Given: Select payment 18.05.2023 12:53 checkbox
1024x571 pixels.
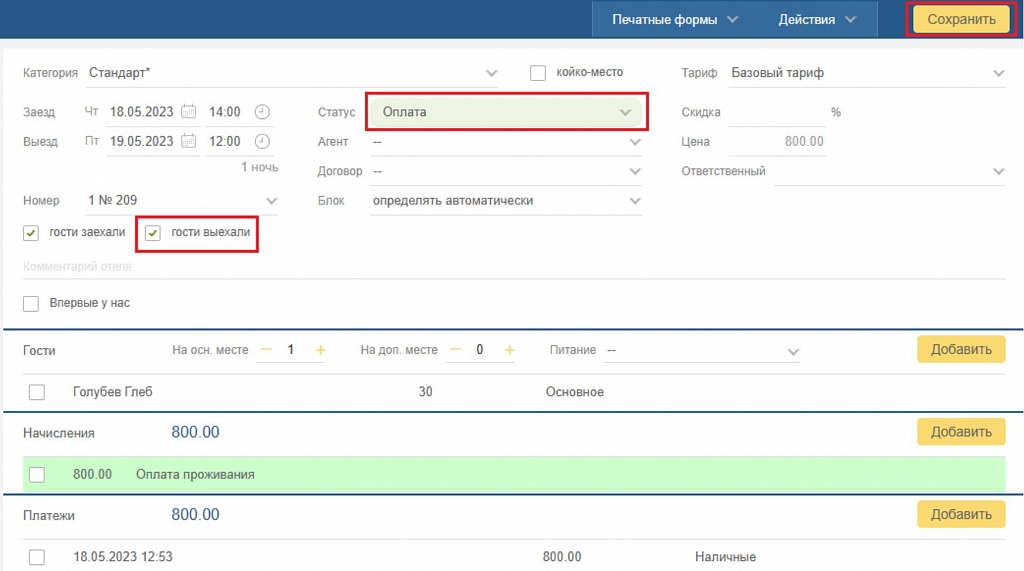Looking at the screenshot, I should point(37,557).
